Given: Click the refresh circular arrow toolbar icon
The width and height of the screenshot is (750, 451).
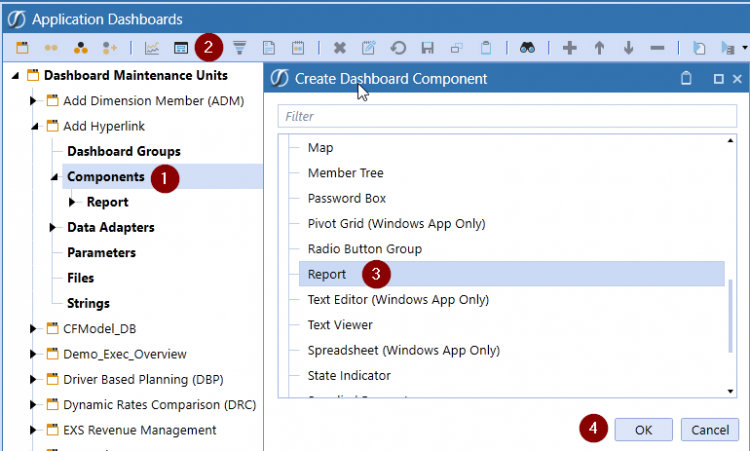Looking at the screenshot, I should click(398, 48).
